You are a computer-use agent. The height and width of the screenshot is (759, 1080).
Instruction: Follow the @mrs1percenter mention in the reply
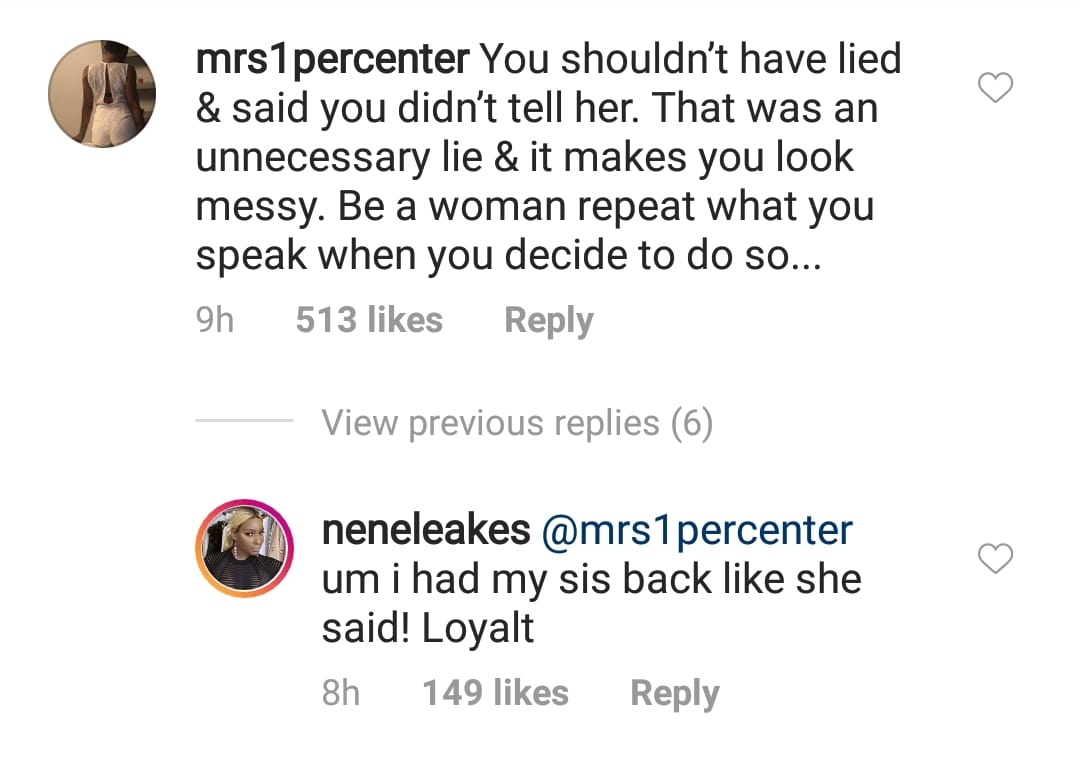[697, 530]
